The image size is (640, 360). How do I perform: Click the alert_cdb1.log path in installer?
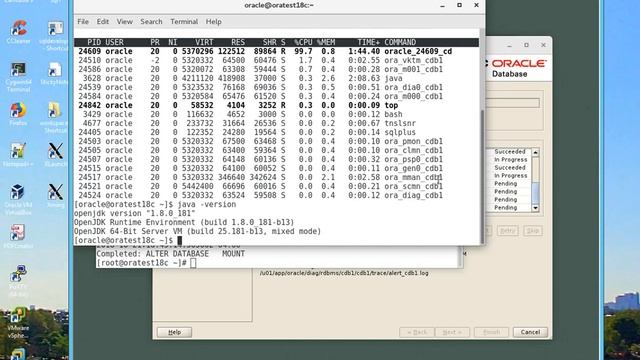[x=344, y=273]
